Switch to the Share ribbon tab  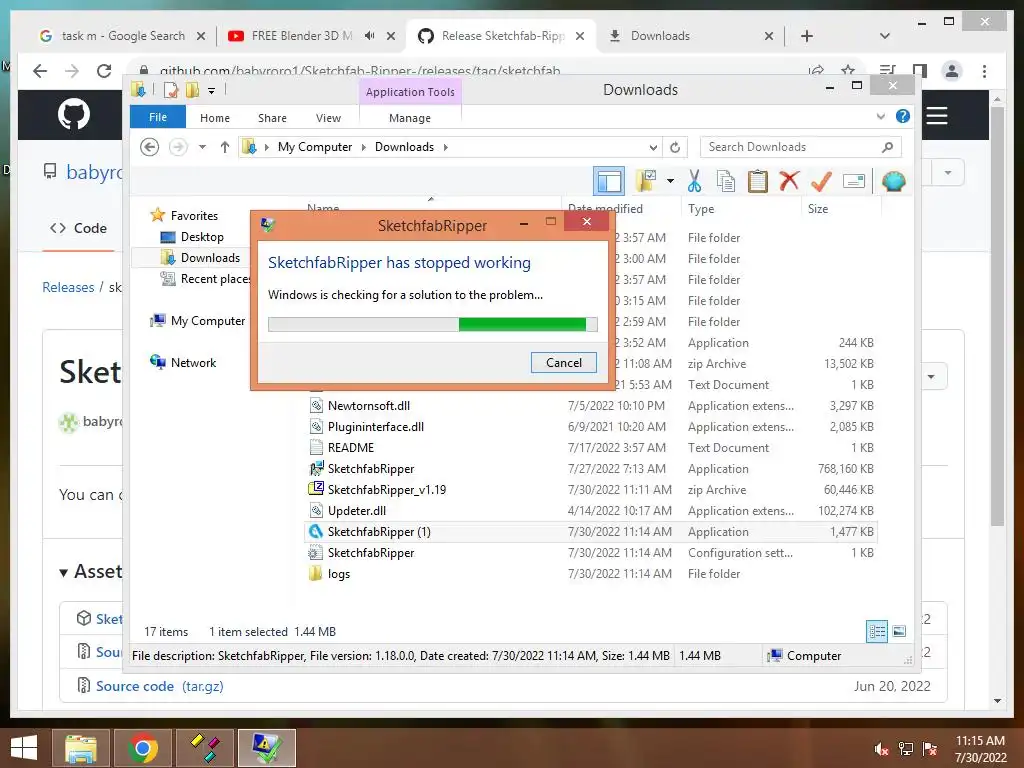272,118
